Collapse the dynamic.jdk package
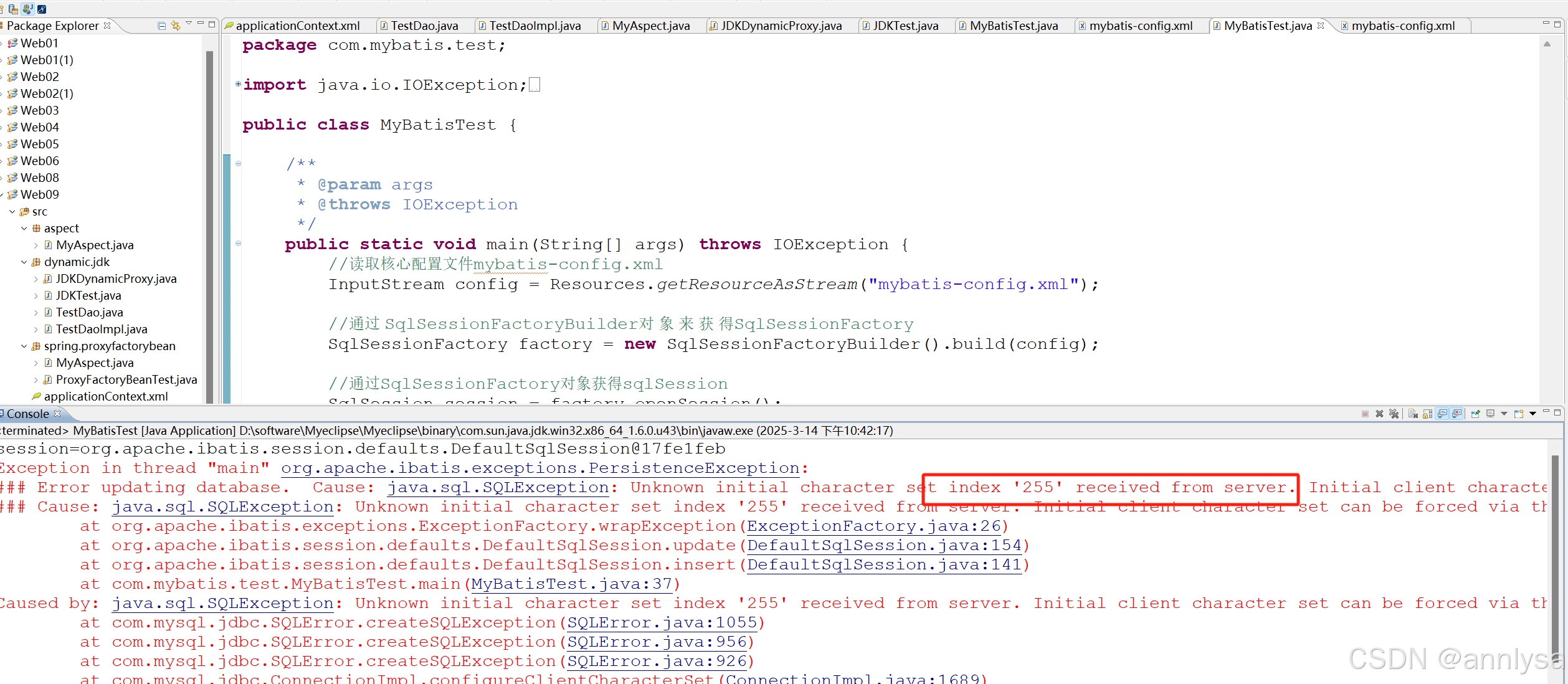 pos(24,262)
